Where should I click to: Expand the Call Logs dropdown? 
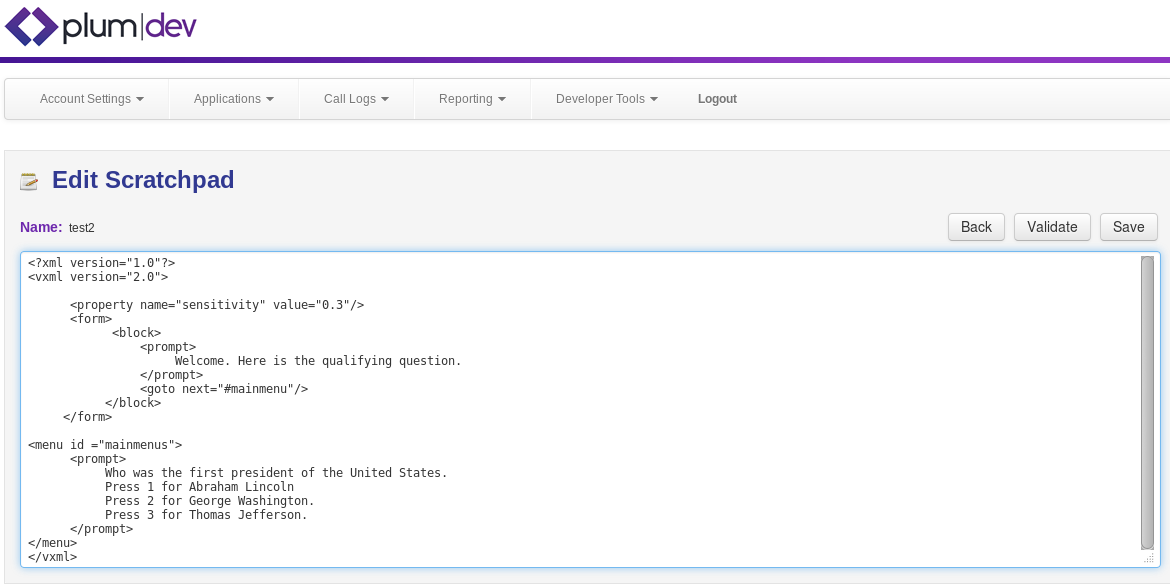356,99
